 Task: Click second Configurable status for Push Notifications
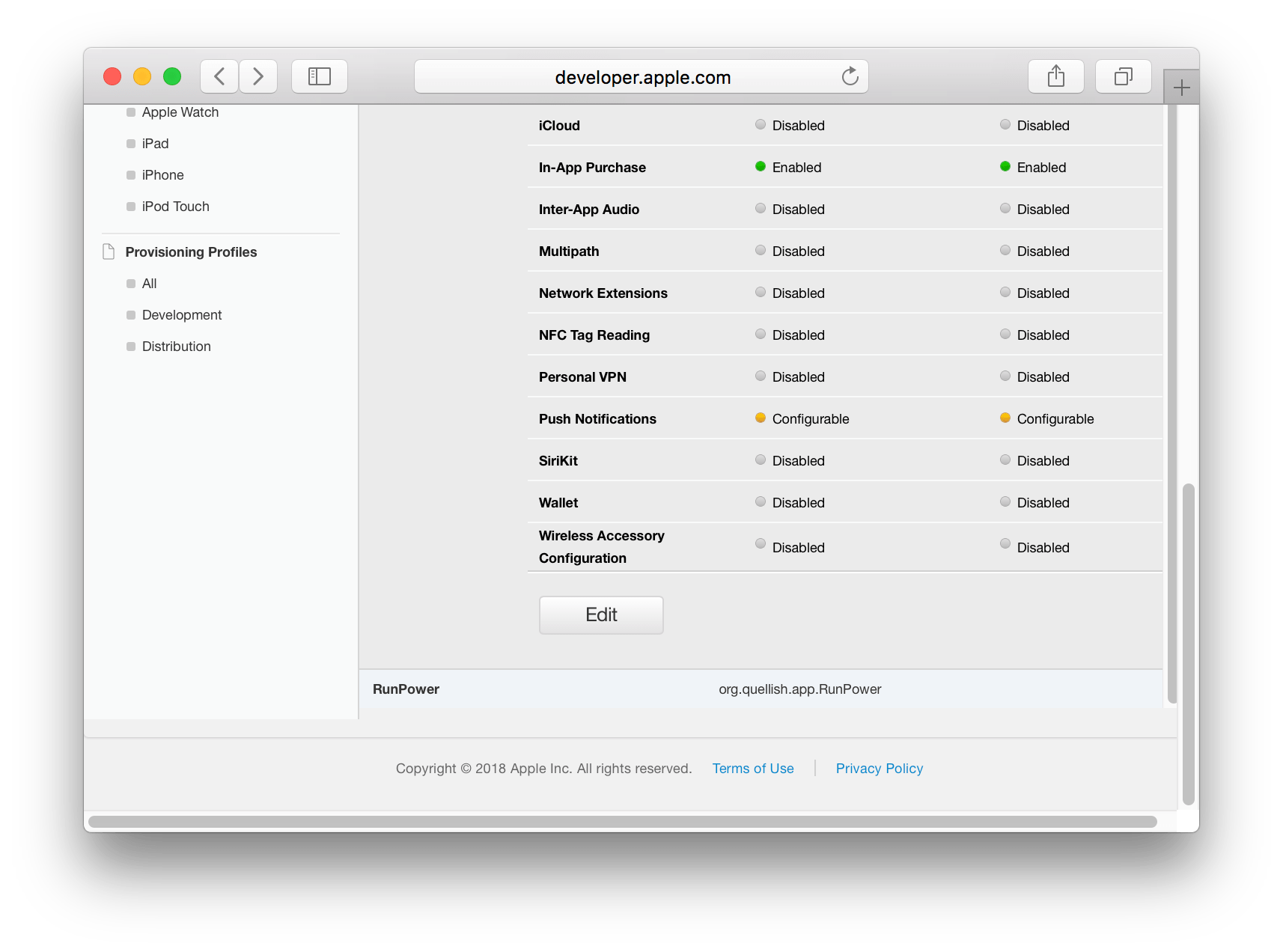1055,419
